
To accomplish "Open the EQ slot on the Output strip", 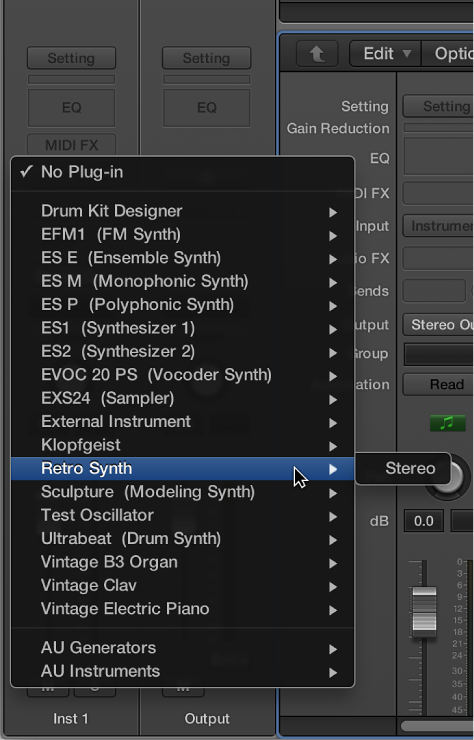I will pyautogui.click(x=206, y=108).
